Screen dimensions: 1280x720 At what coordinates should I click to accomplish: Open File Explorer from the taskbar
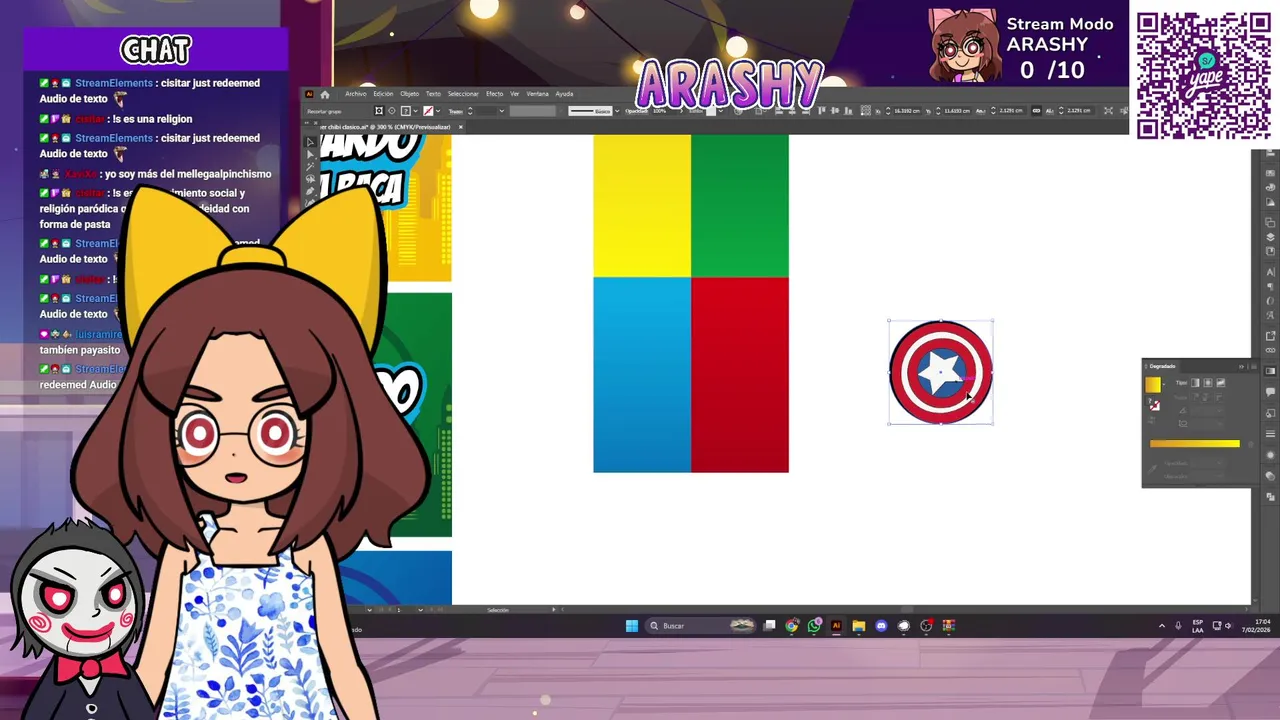pyautogui.click(x=859, y=626)
